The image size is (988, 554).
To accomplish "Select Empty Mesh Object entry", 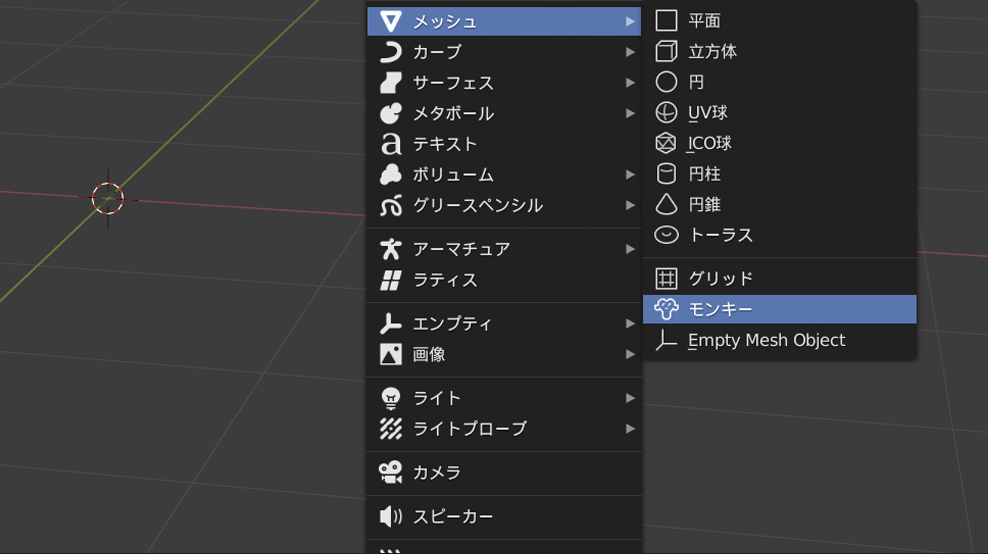I will click(766, 340).
